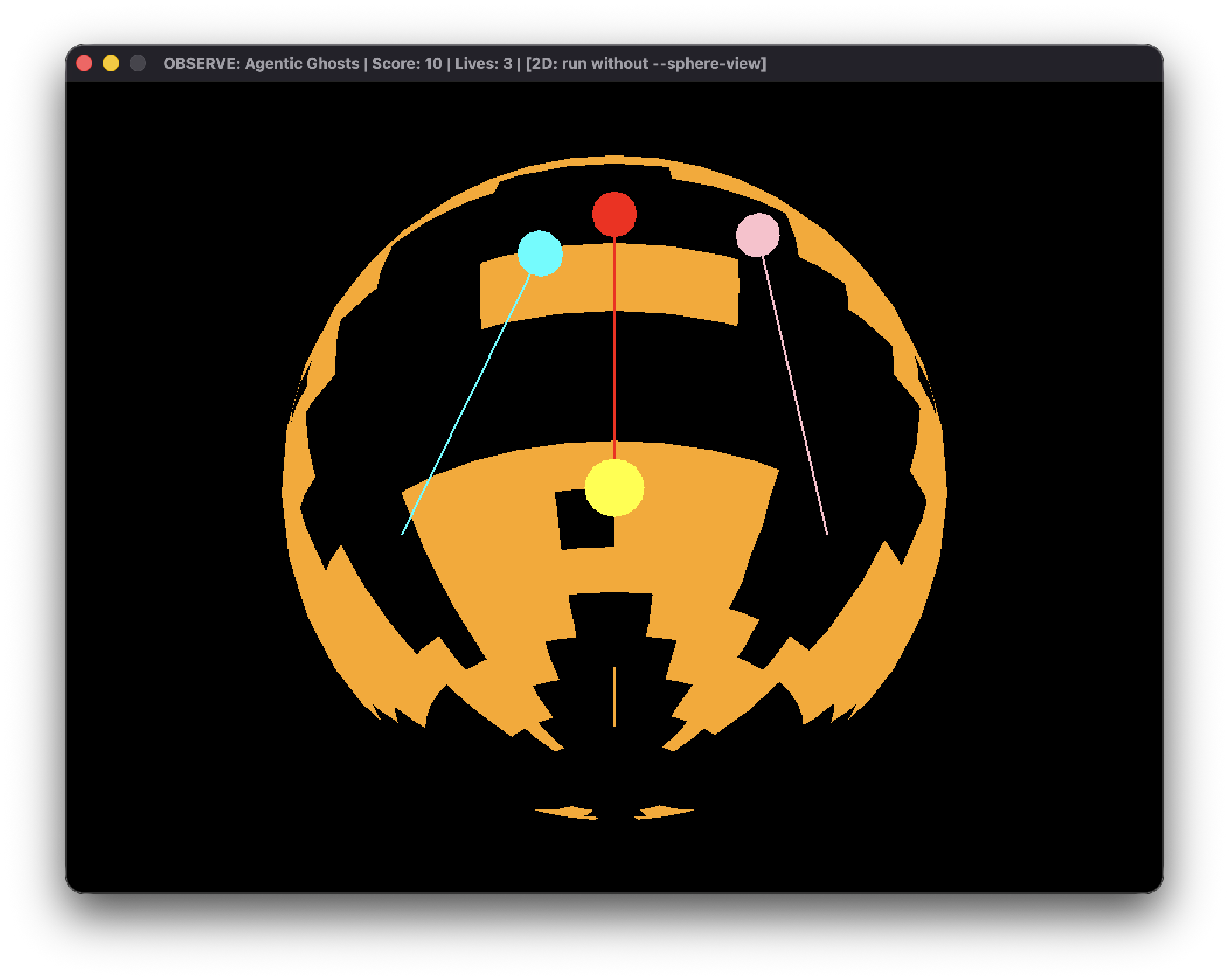Click the yellow minimize button
1229x980 pixels.
[110, 62]
